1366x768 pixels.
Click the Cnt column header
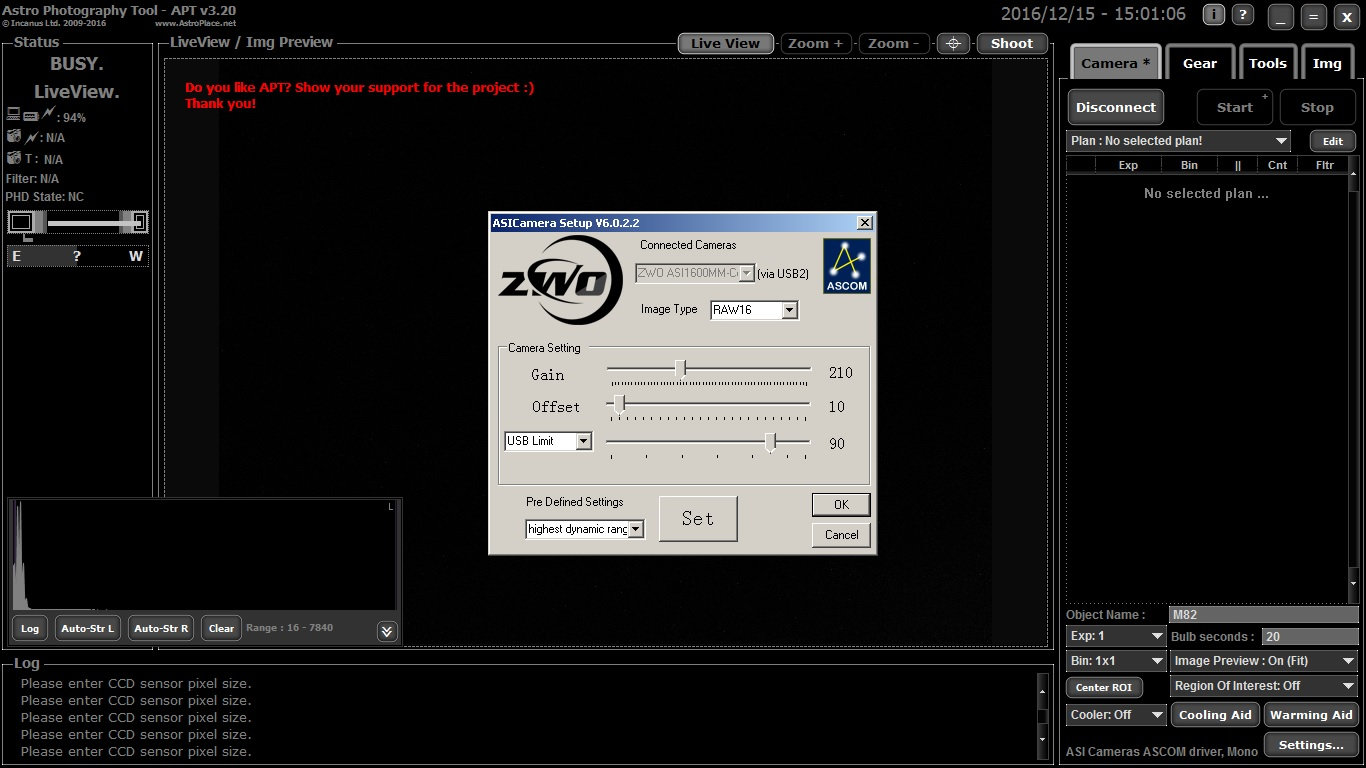1277,165
